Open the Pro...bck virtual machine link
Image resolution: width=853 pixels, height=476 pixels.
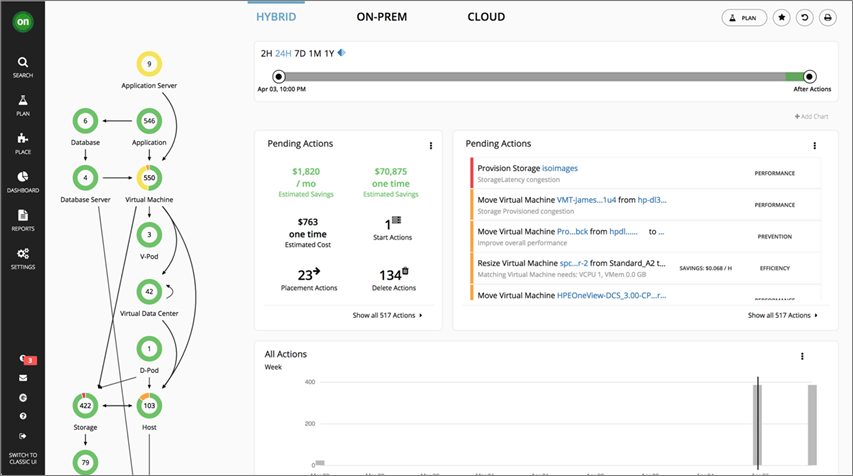pyautogui.click(x=572, y=231)
